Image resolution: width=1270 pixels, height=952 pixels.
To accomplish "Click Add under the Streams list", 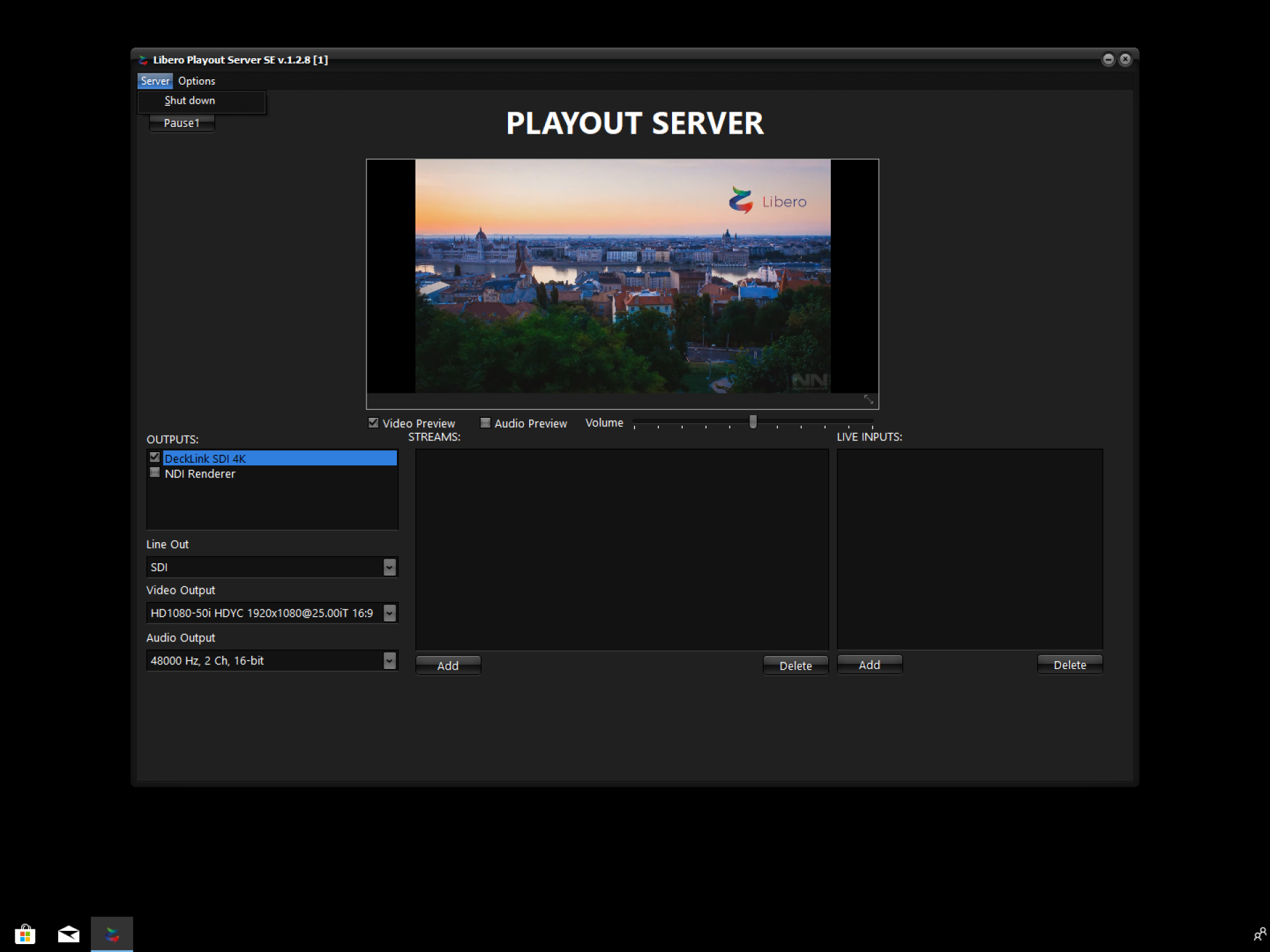I will [448, 666].
